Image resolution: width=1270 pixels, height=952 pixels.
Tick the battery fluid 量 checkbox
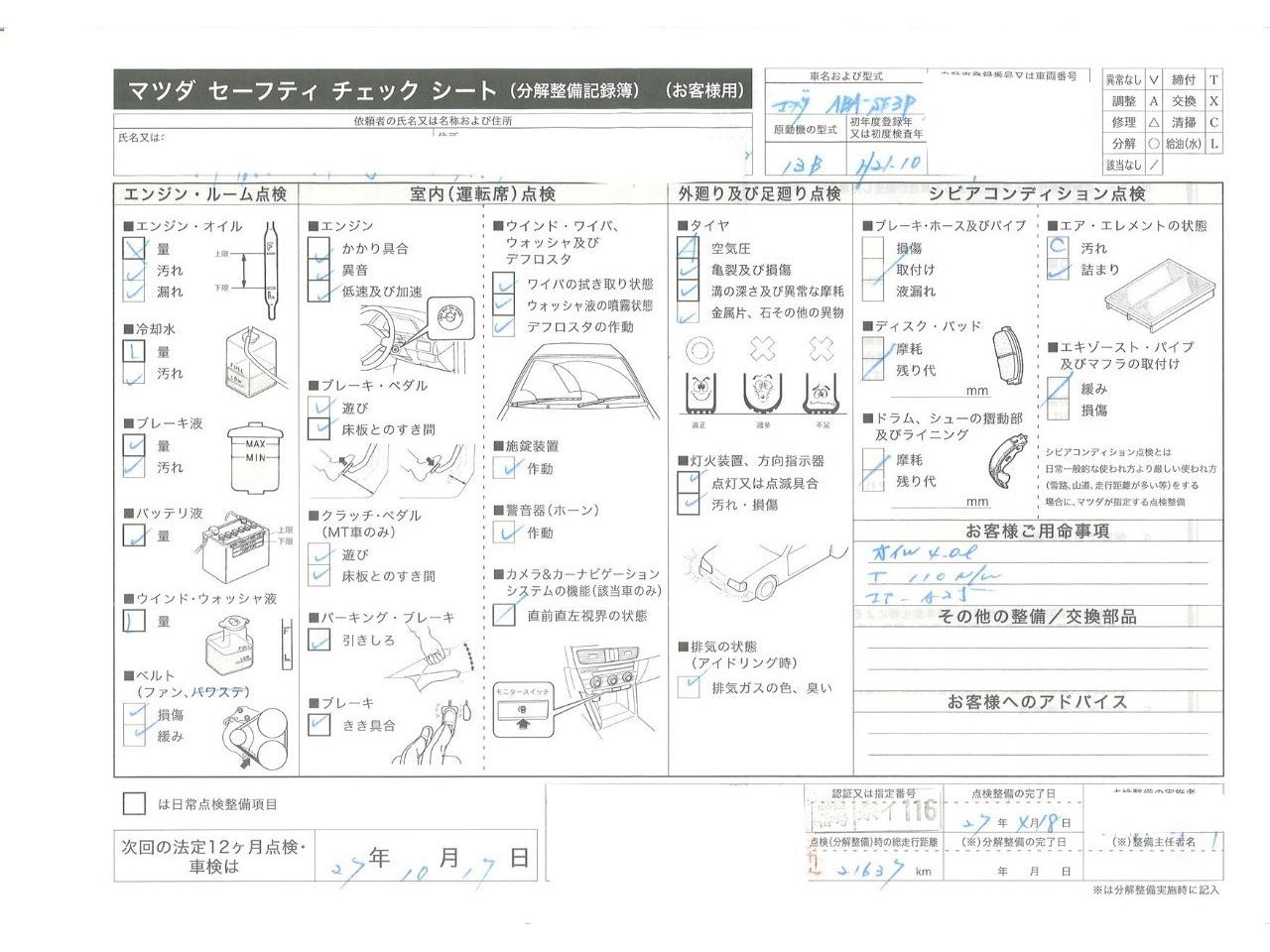[x=135, y=536]
